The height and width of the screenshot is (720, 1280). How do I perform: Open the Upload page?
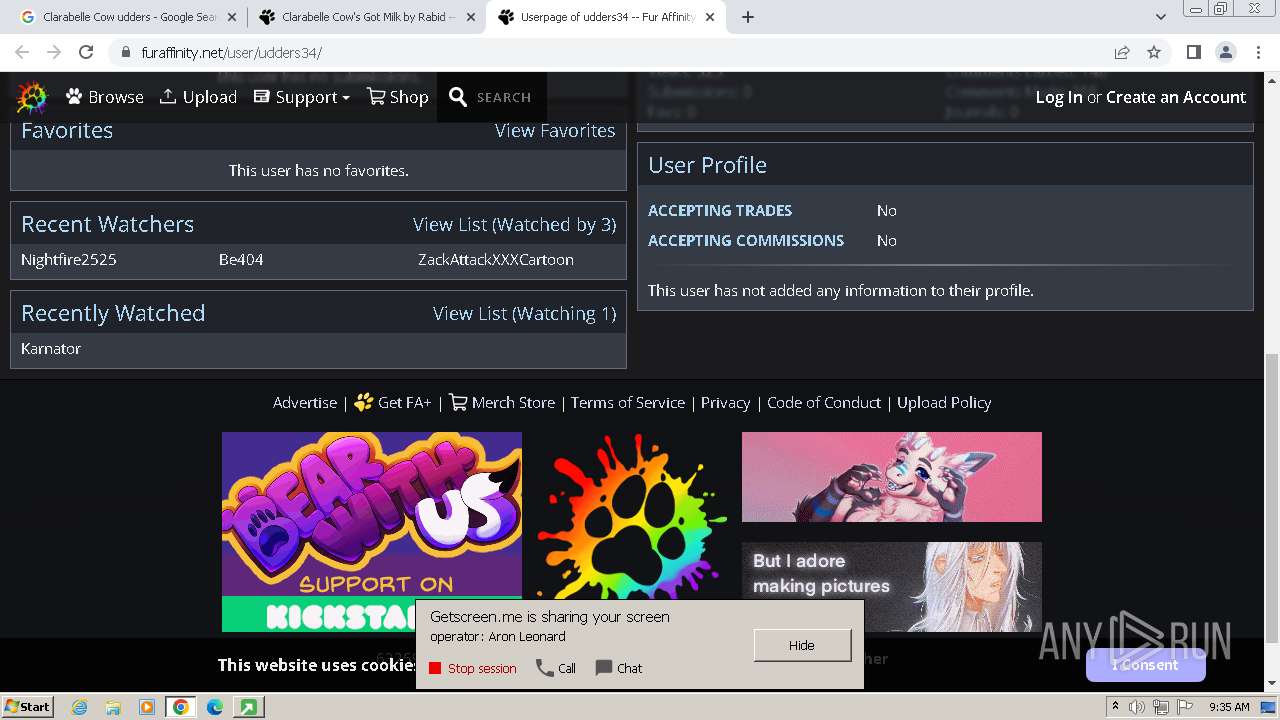pos(198,97)
